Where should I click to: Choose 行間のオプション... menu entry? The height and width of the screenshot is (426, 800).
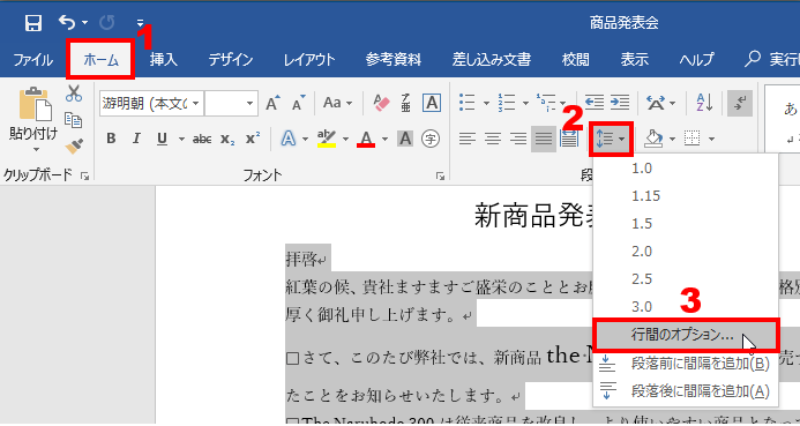pyautogui.click(x=685, y=335)
